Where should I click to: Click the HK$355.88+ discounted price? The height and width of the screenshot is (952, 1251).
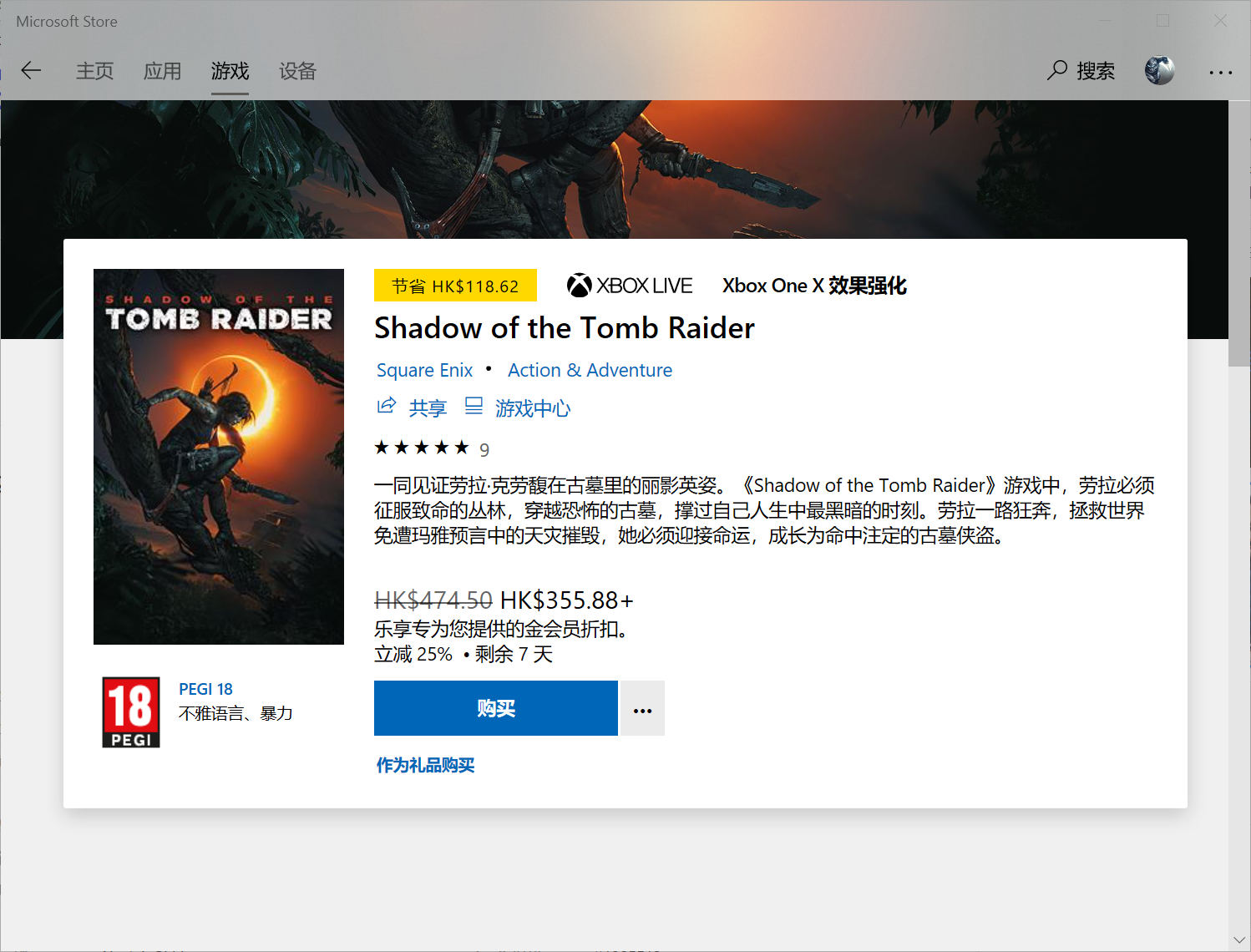coord(567,600)
